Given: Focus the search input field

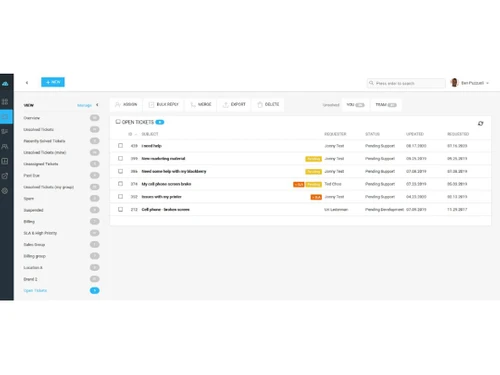Looking at the screenshot, I should click(x=406, y=83).
